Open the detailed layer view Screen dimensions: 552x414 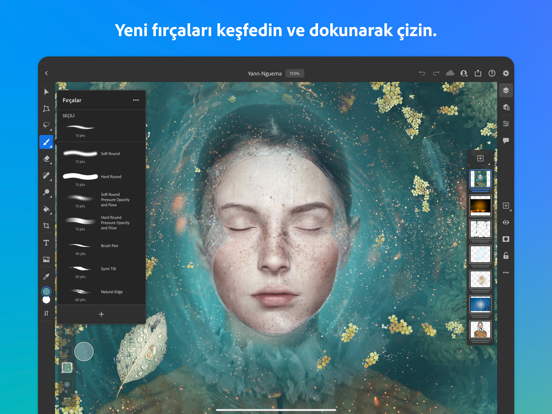(506, 107)
